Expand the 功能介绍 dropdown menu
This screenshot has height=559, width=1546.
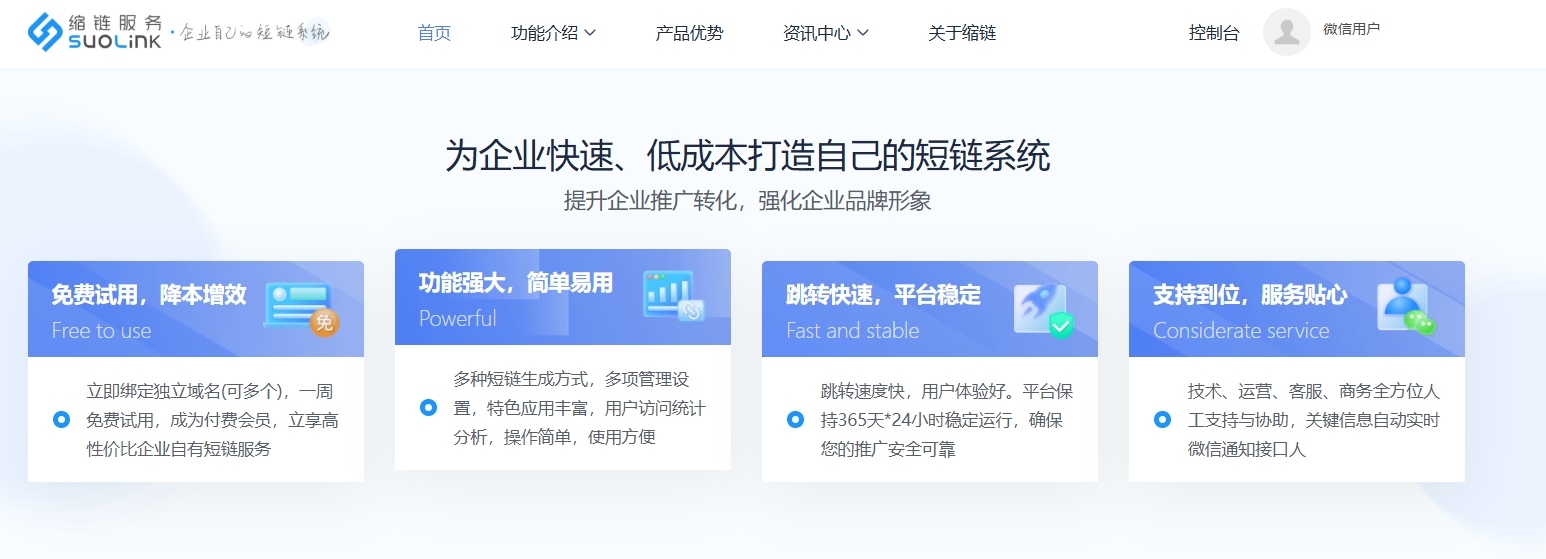point(553,33)
